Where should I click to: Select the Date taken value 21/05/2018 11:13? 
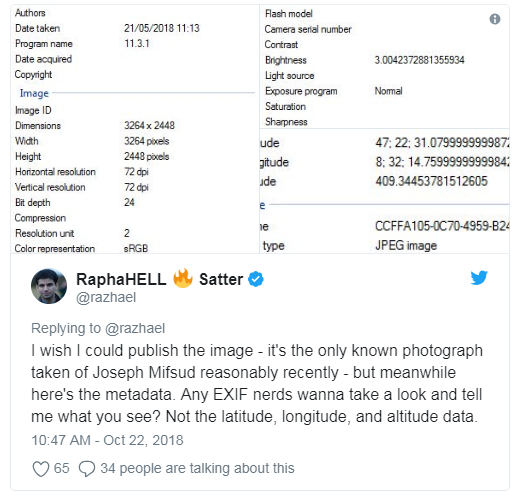pos(162,28)
